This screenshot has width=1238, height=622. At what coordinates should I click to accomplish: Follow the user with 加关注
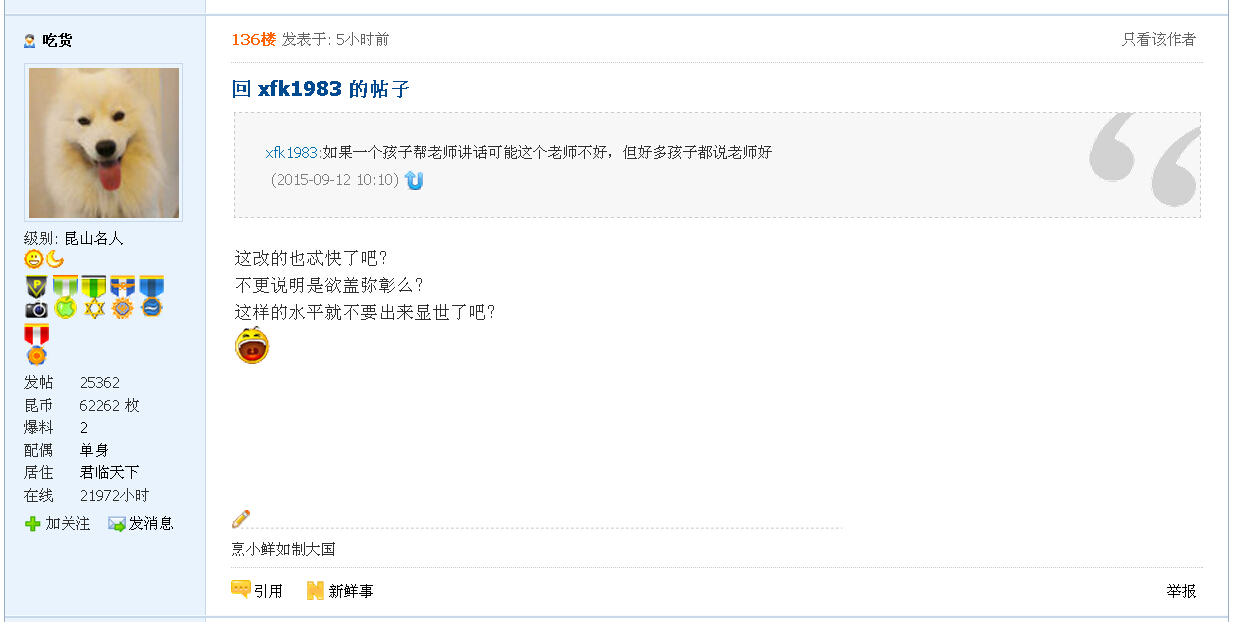[58, 523]
